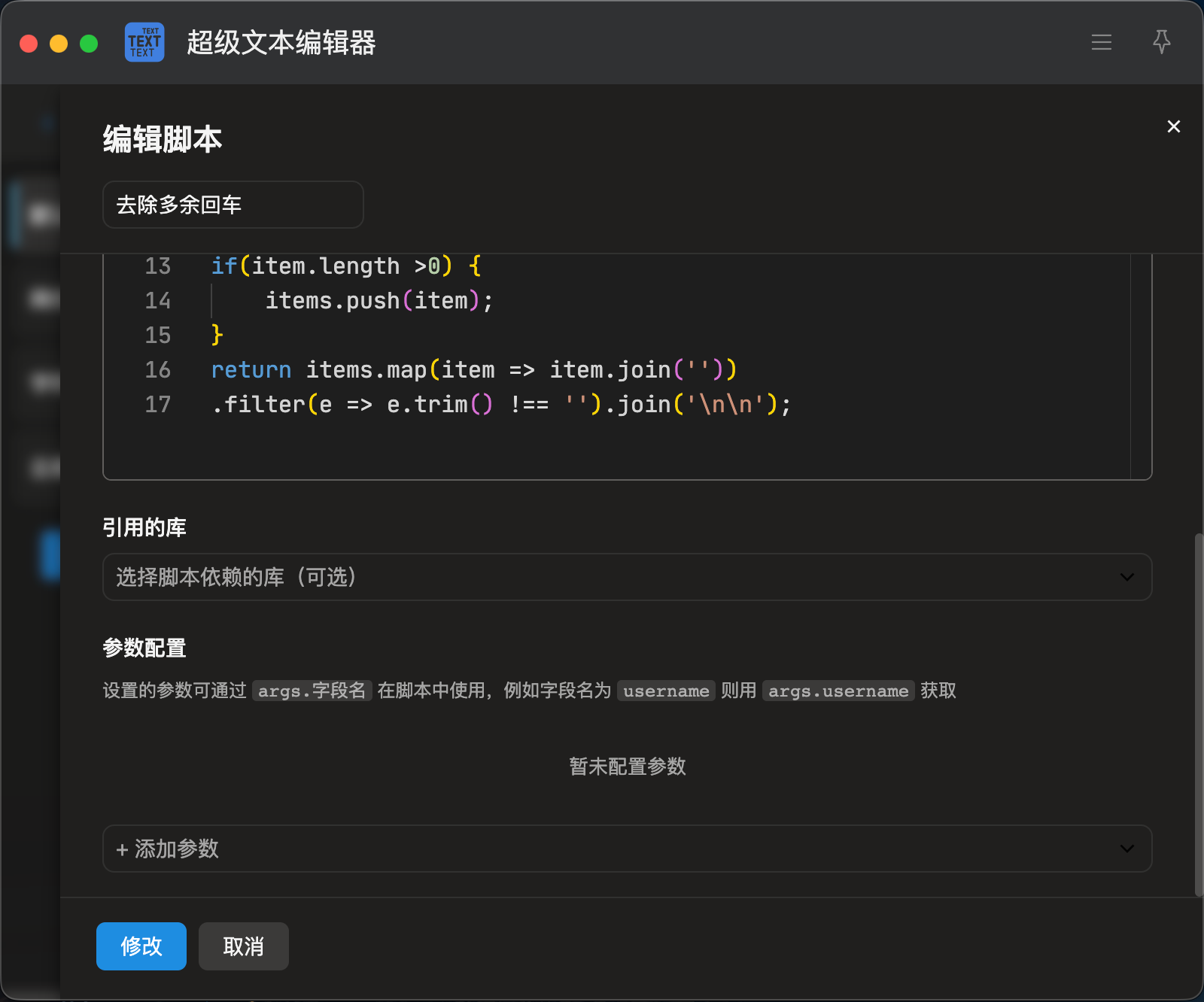The image size is (1204, 1002).
Task: Click on items.push(item) code line
Action: [x=379, y=301]
